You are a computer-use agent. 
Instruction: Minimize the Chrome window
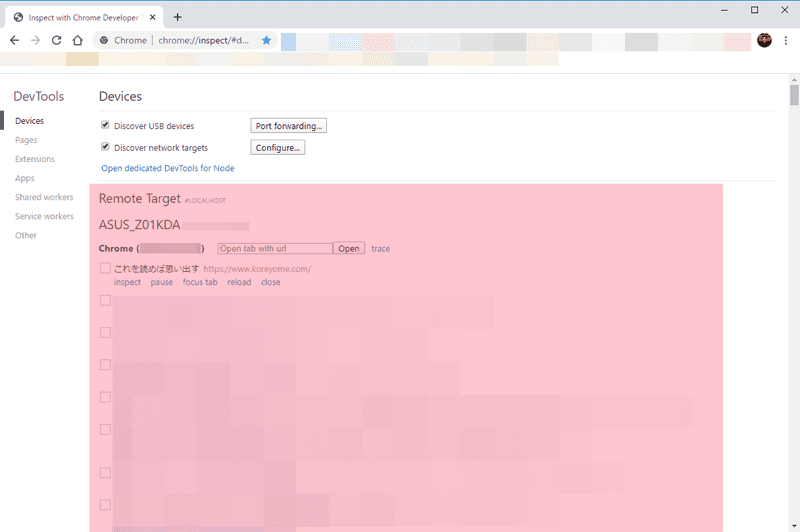pyautogui.click(x=724, y=10)
